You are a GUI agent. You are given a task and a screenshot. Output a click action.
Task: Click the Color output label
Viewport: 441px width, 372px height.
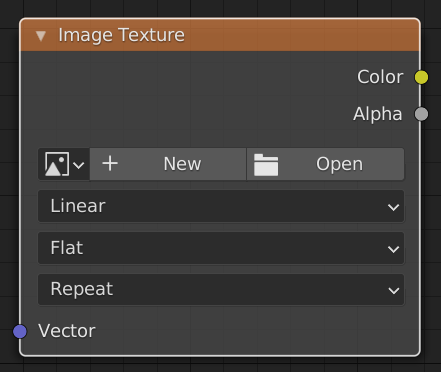click(380, 77)
